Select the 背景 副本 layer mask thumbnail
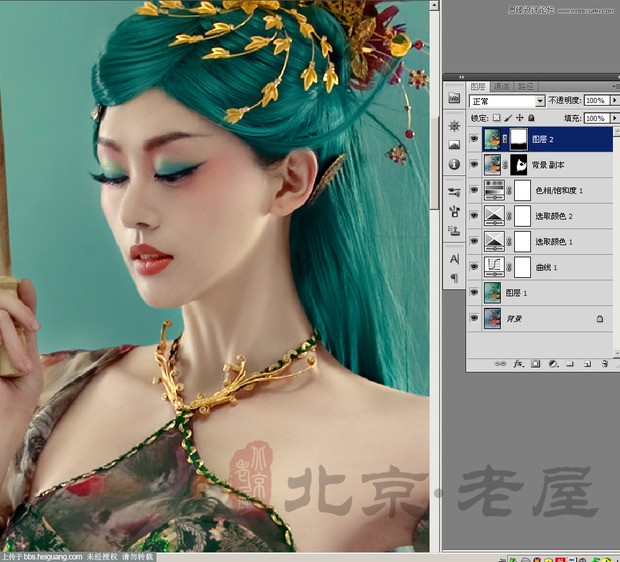 pyautogui.click(x=521, y=164)
